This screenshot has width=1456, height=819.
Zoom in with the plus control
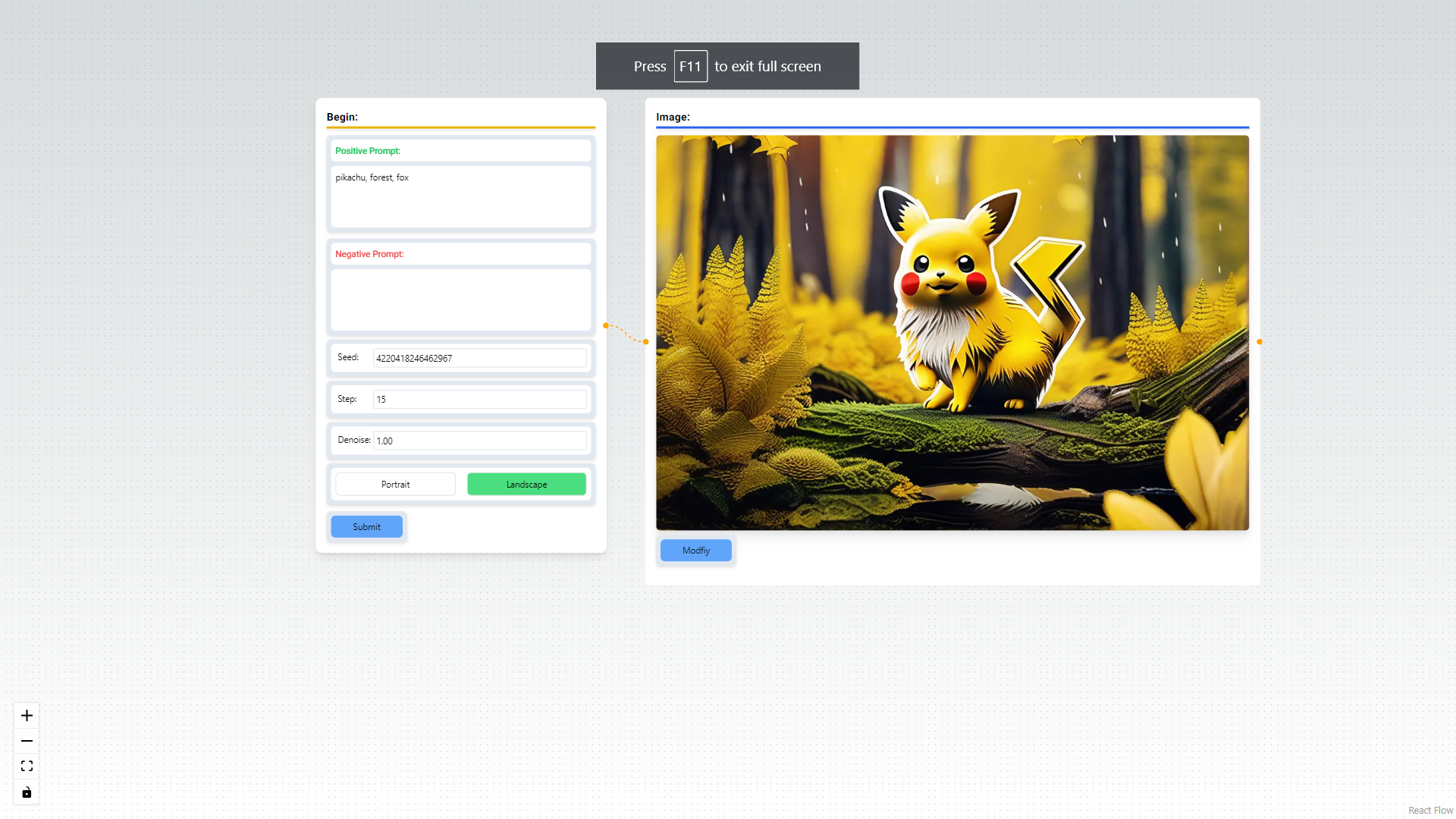pyautogui.click(x=27, y=715)
